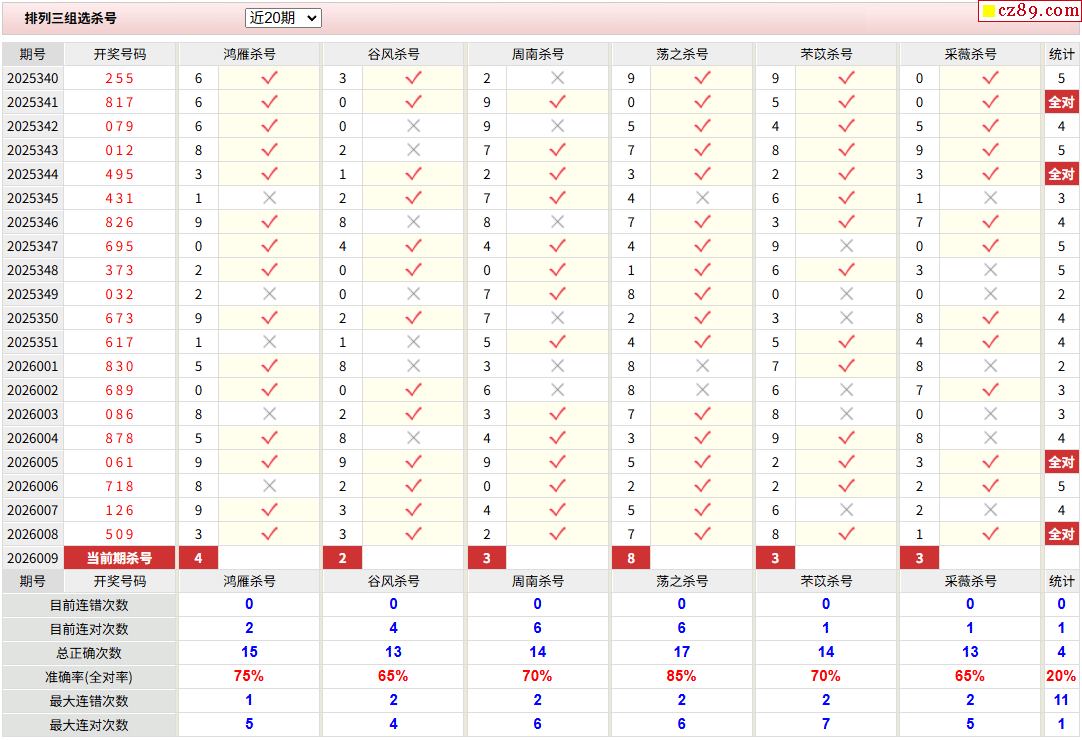Click 荡之杀号 checkmark in row 2026008
Image resolution: width=1082 pixels, height=740 pixels.
point(702,534)
